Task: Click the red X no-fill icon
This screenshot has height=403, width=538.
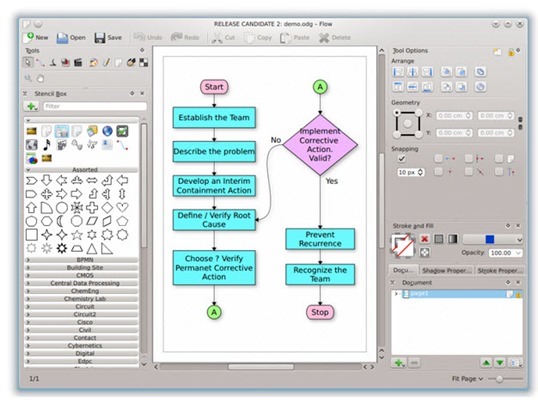Action: tap(425, 239)
